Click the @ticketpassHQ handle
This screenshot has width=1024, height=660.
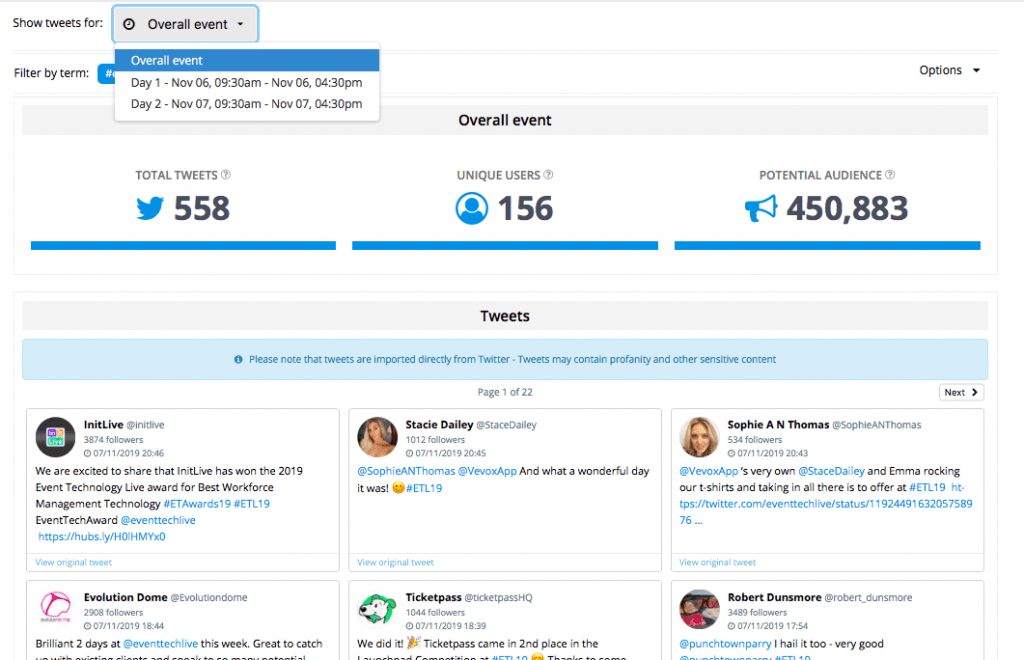(x=498, y=597)
